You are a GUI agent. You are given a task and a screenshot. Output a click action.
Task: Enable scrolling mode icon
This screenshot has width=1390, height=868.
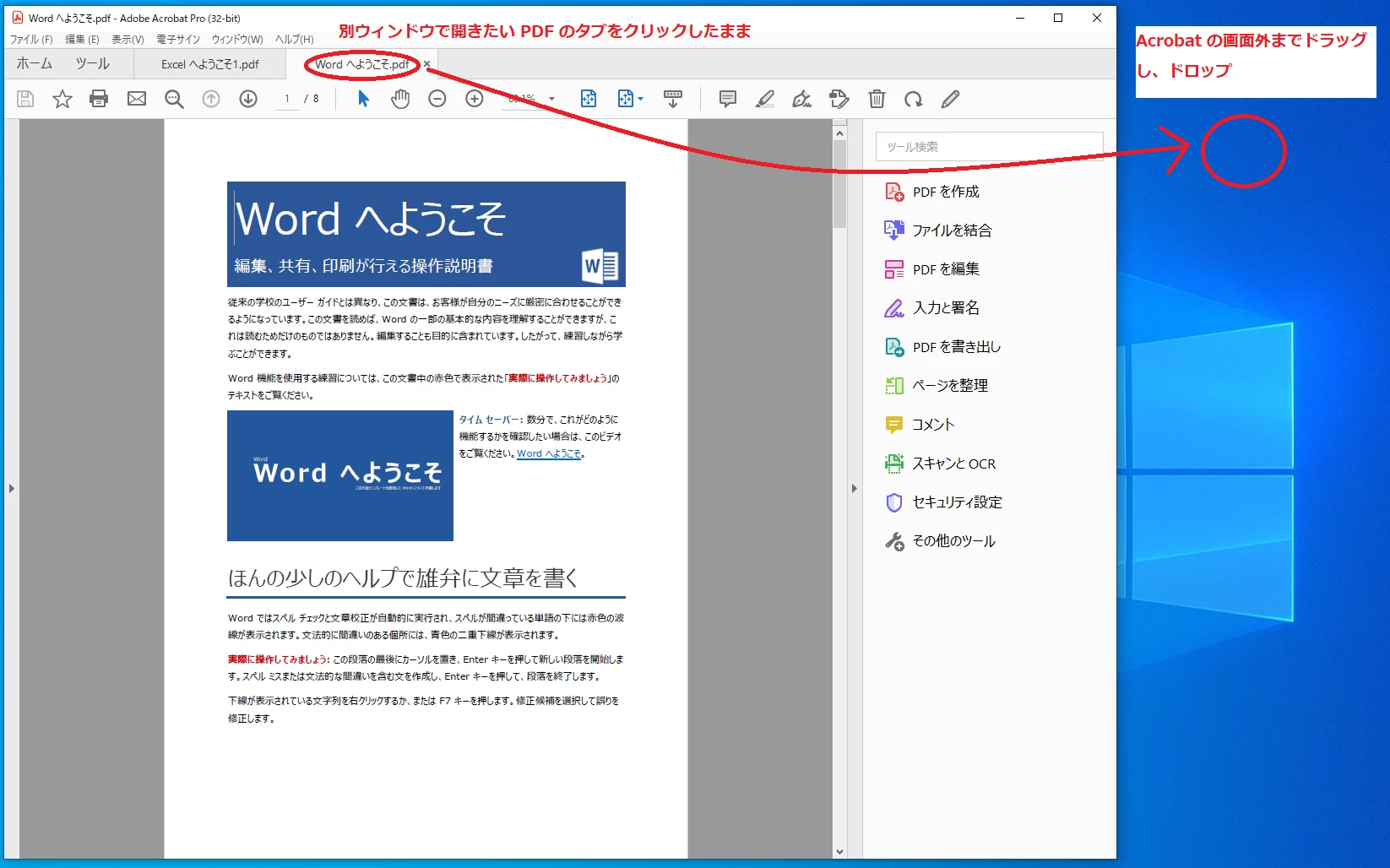(673, 99)
